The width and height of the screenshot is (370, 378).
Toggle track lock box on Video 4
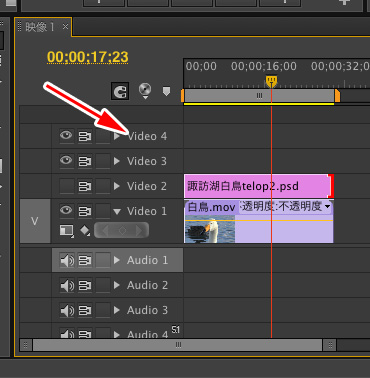(103, 136)
